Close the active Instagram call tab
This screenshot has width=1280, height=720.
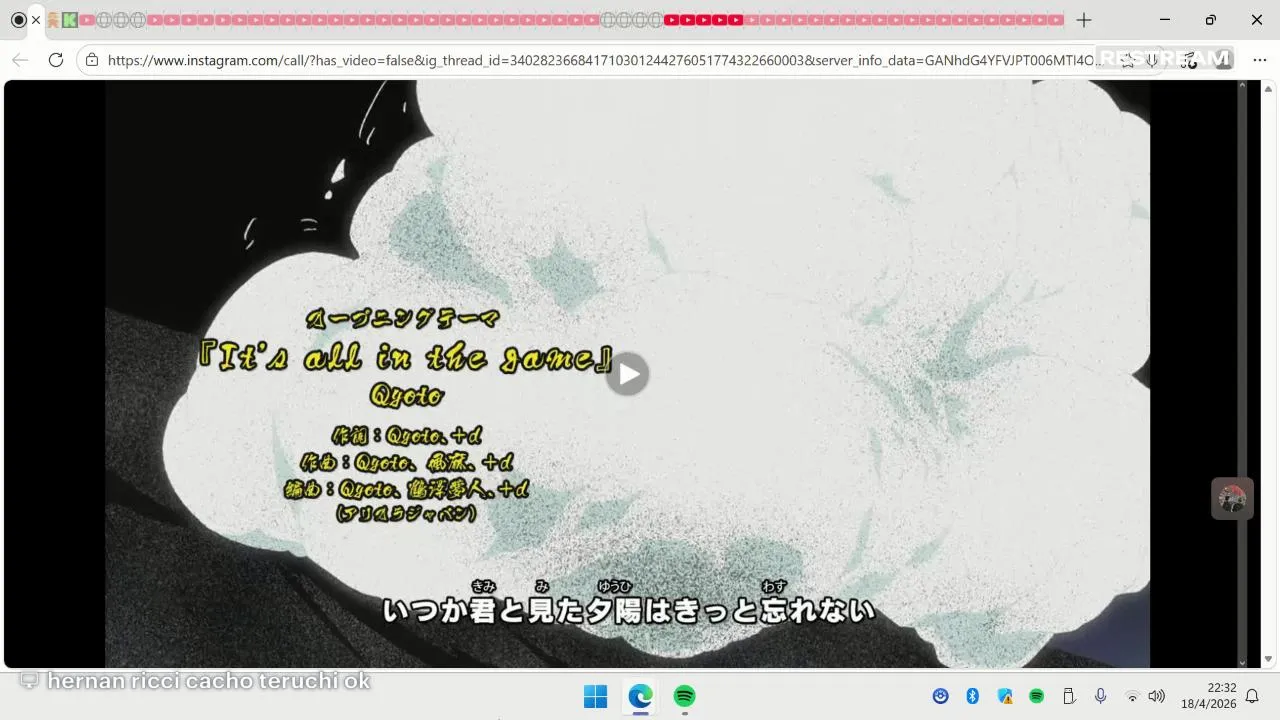point(36,20)
